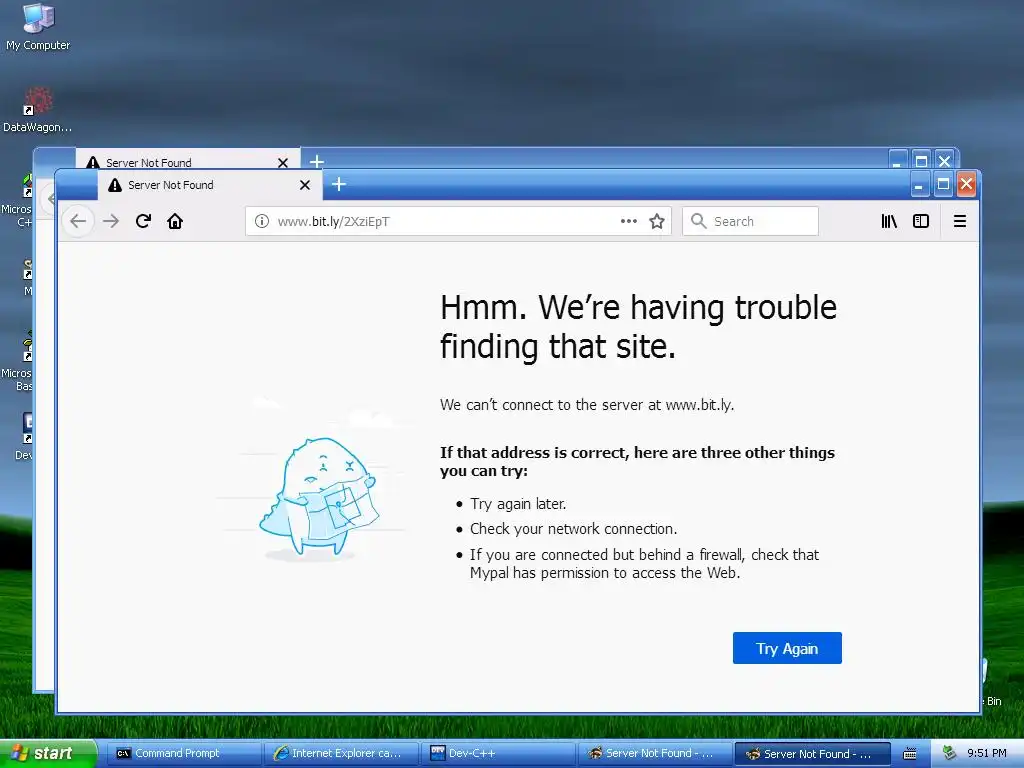This screenshot has width=1024, height=768.
Task: Focus the Search box in toolbar
Action: pos(750,221)
